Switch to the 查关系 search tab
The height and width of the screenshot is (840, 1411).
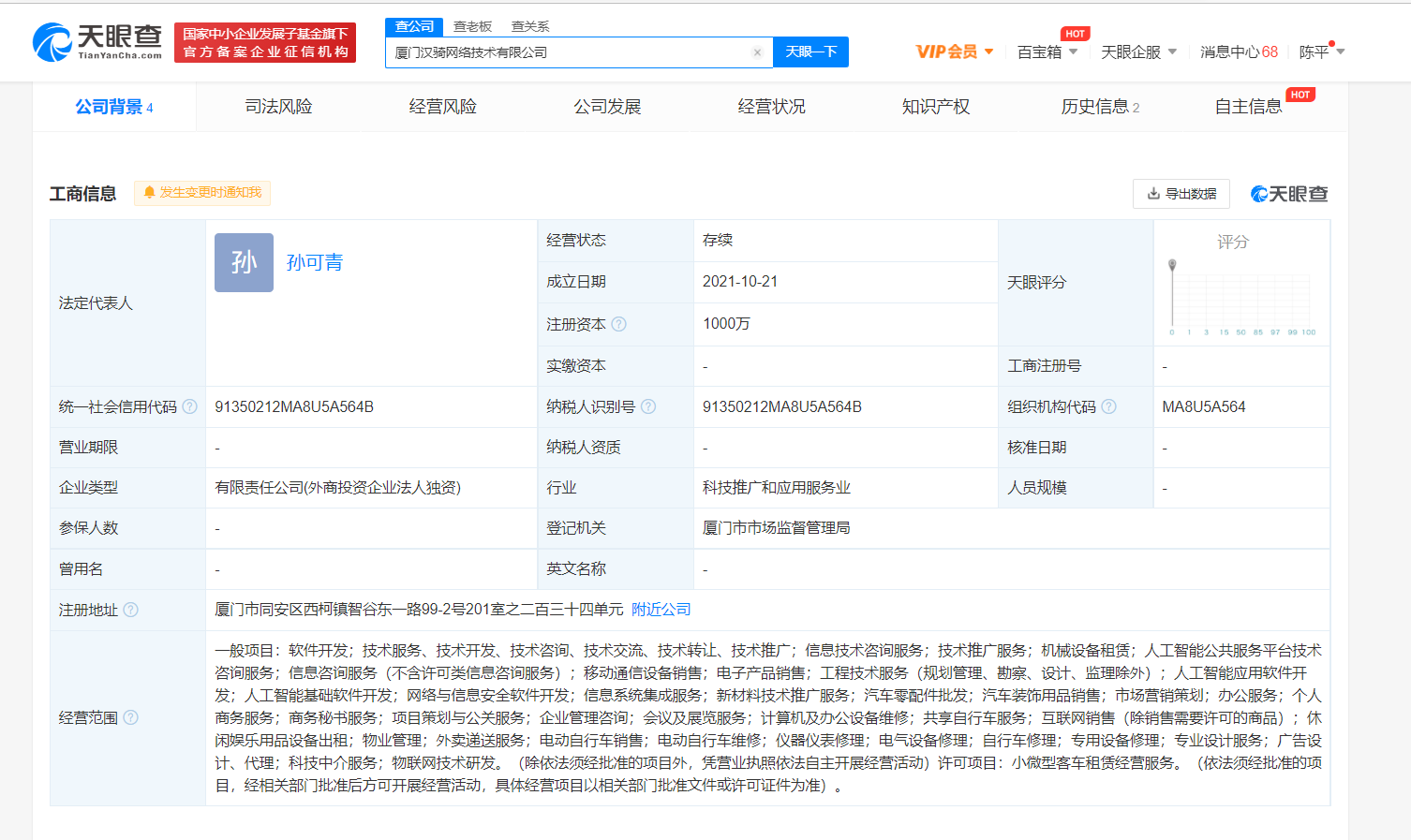pos(530,26)
